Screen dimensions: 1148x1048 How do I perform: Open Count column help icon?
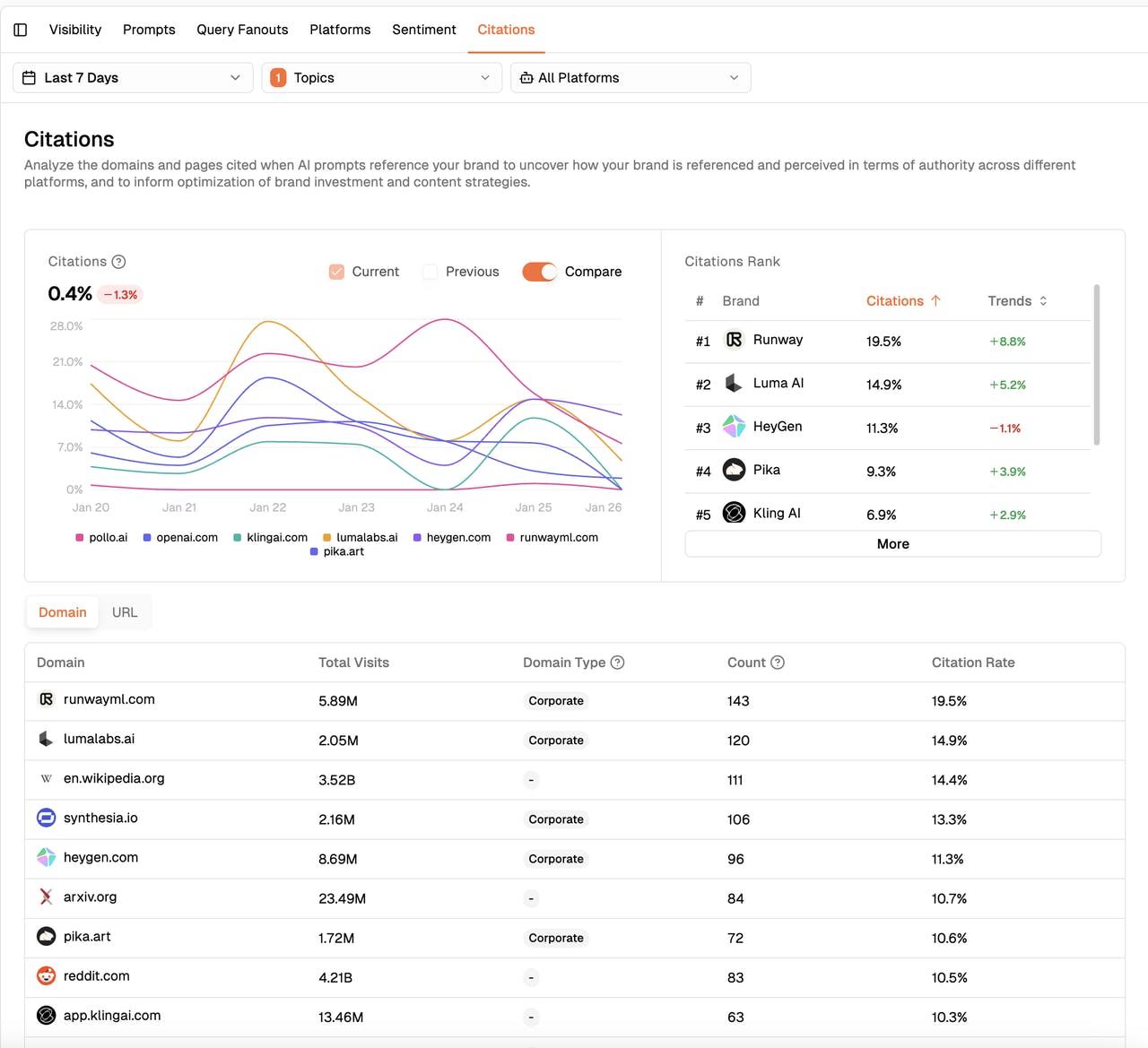(778, 663)
